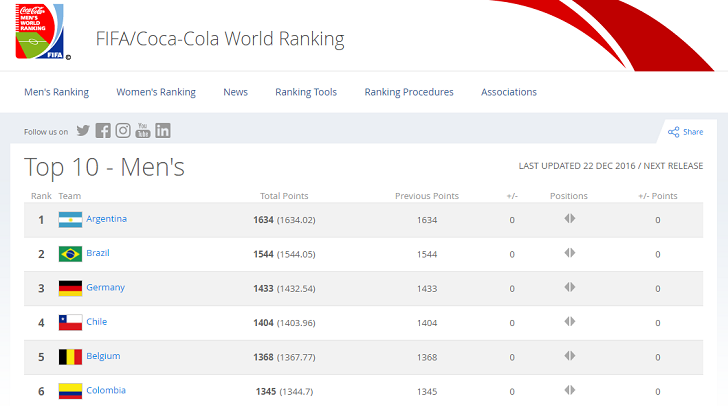Image resolution: width=728 pixels, height=406 pixels.
Task: Open the LinkedIn social icon
Action: 162,131
